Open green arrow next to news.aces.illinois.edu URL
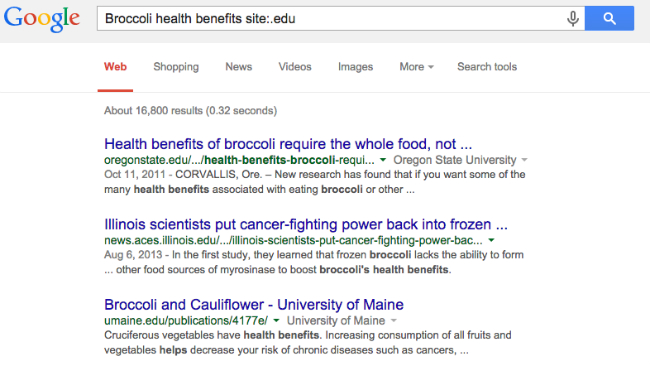Screen dimensions: 650x366 (x=491, y=240)
